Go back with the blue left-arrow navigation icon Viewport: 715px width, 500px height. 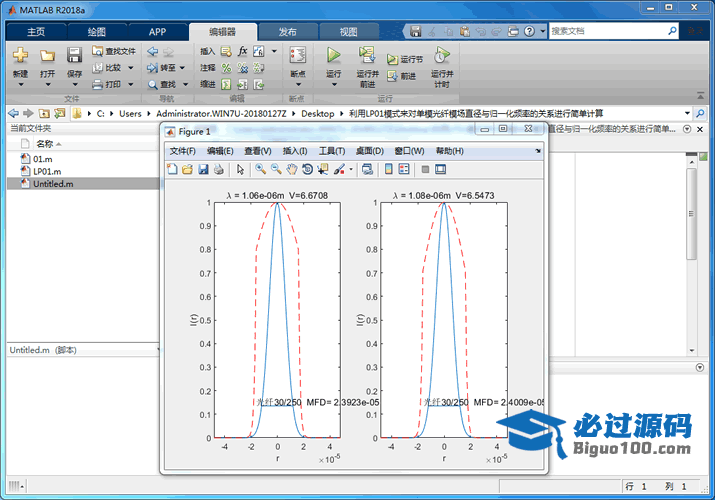click(153, 52)
